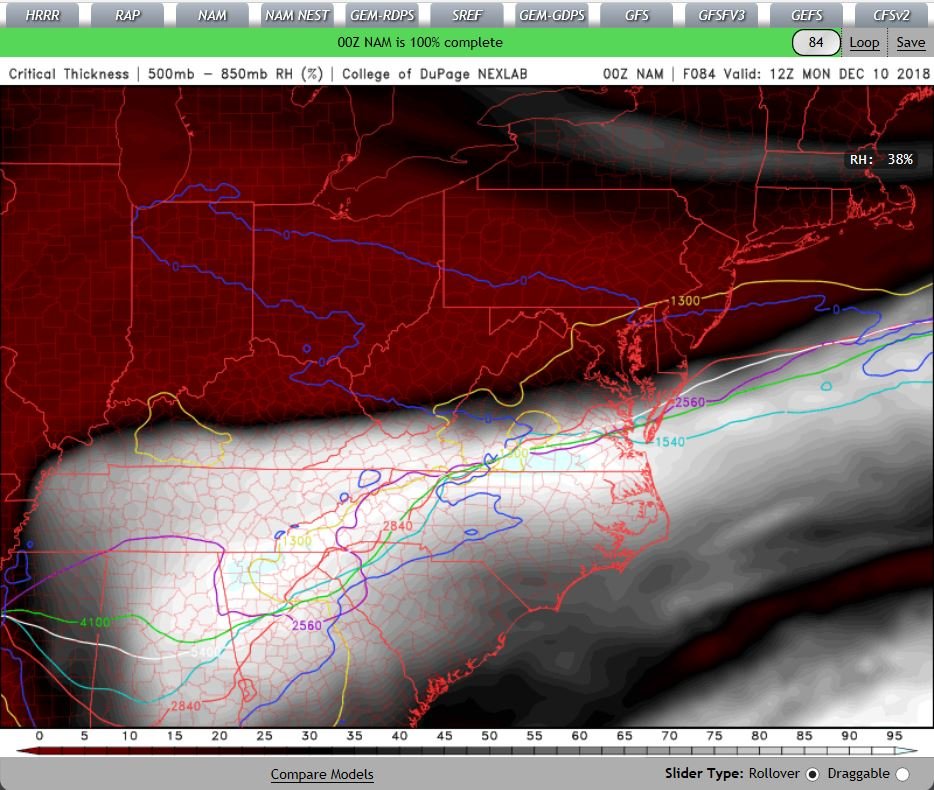Open the NAM model tab
The image size is (934, 790).
[x=212, y=15]
